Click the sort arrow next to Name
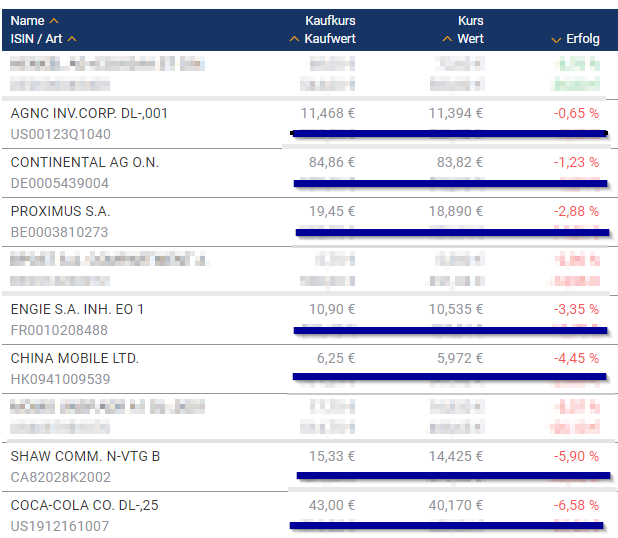The width and height of the screenshot is (618, 538). pyautogui.click(x=54, y=21)
